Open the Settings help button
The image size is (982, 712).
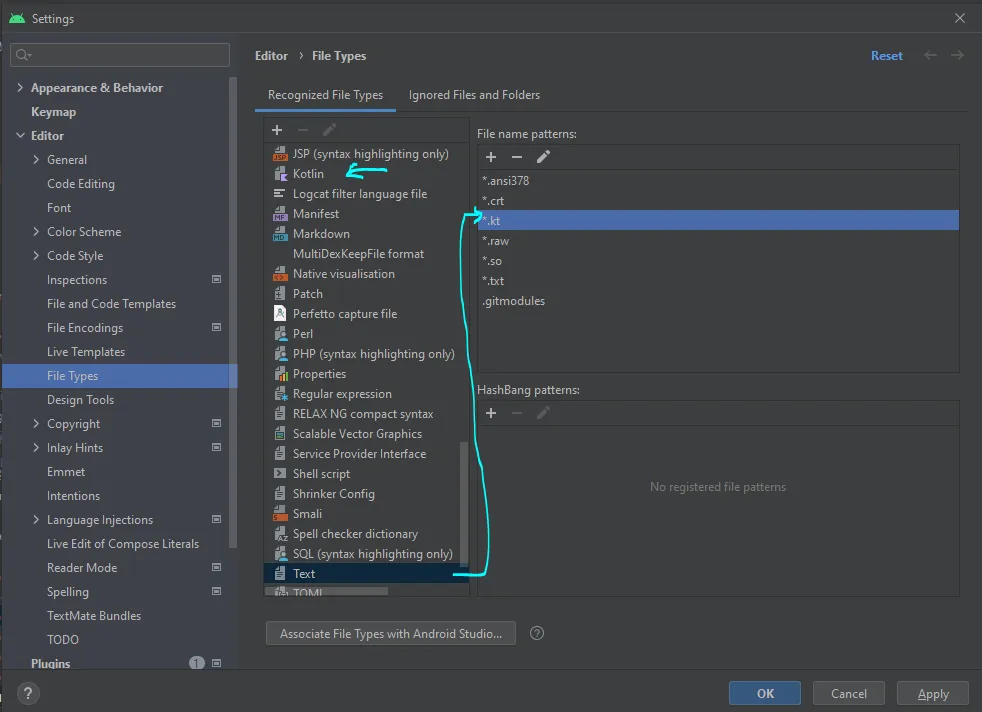[28, 693]
